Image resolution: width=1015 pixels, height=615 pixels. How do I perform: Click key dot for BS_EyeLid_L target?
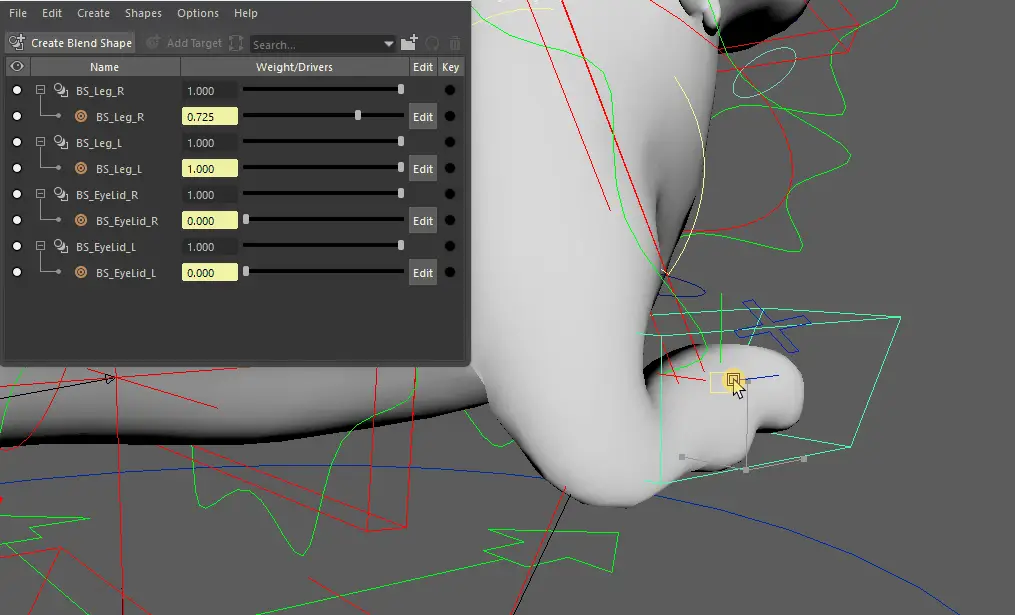coord(450,273)
